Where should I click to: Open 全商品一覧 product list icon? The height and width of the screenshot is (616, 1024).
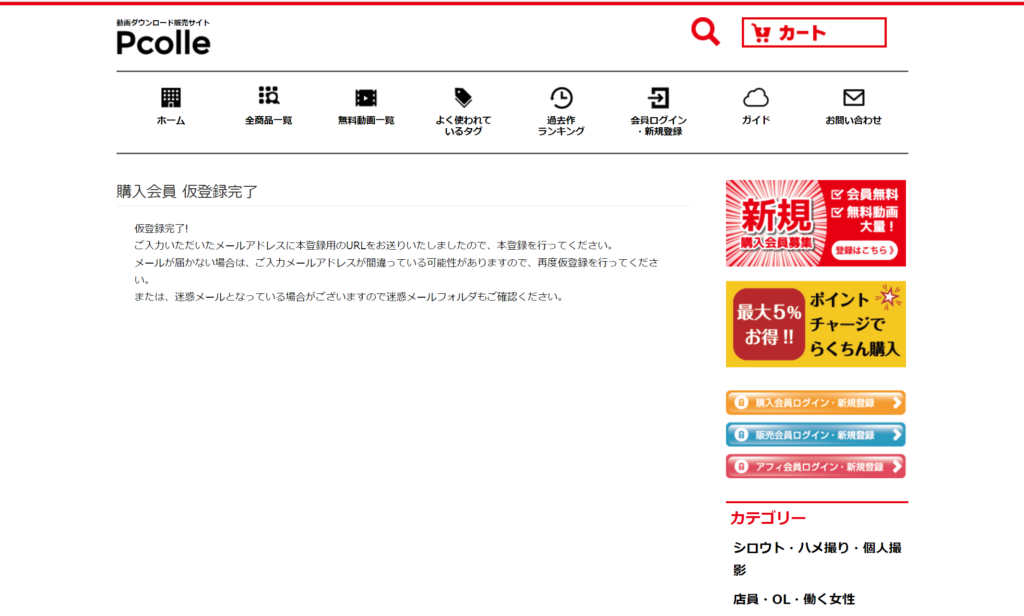(x=268, y=97)
